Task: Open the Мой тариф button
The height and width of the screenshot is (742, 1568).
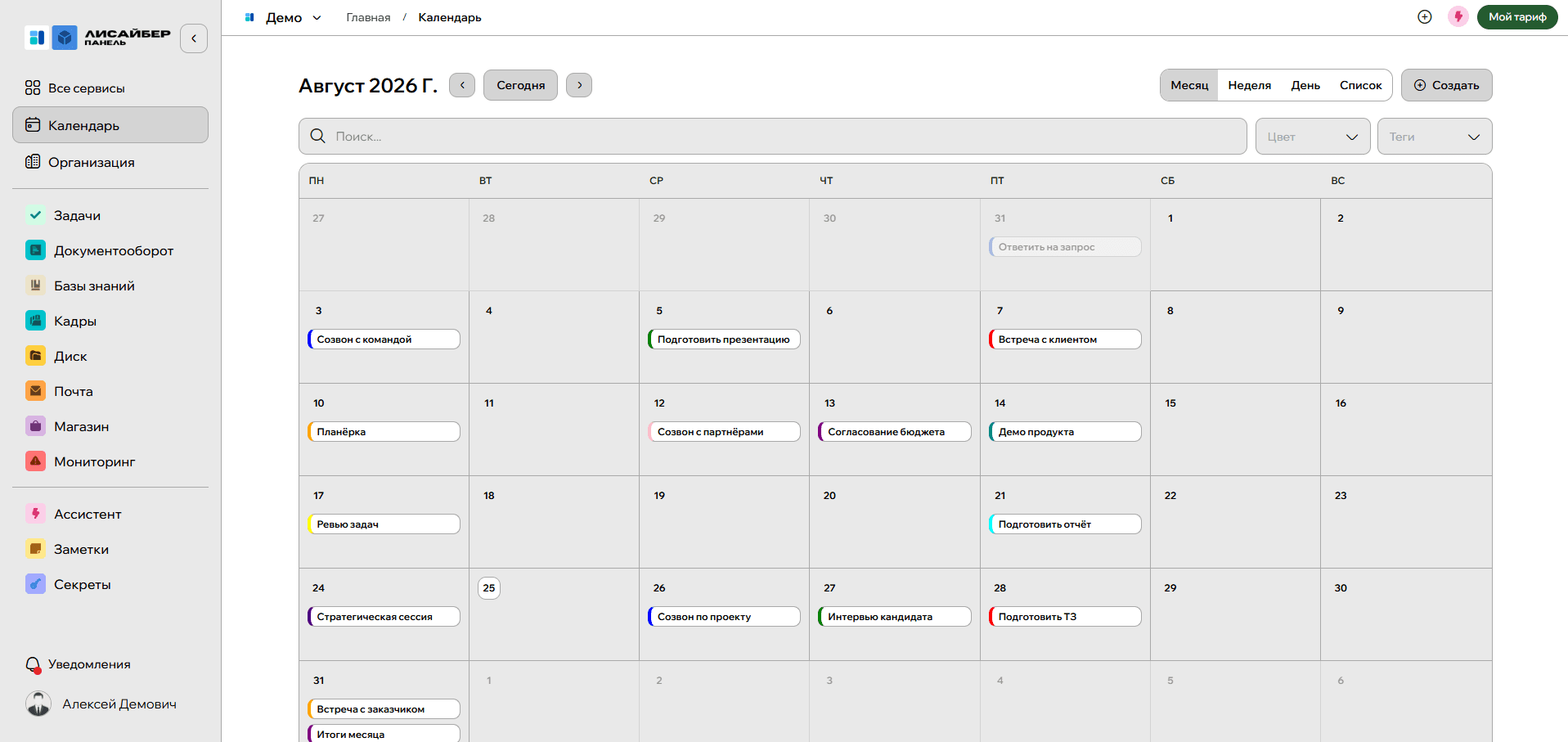Action: 1517,17
